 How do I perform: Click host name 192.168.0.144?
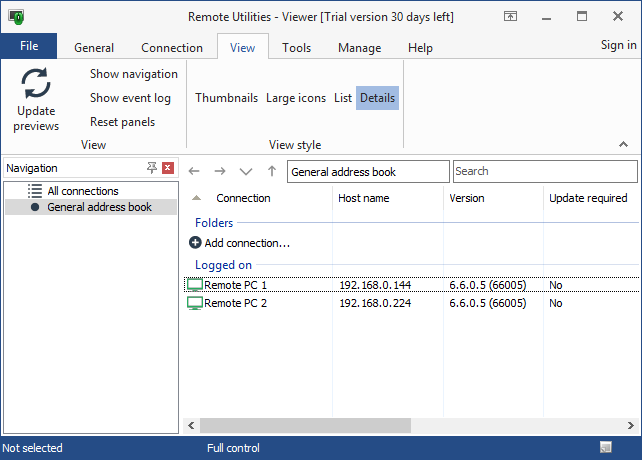375,285
